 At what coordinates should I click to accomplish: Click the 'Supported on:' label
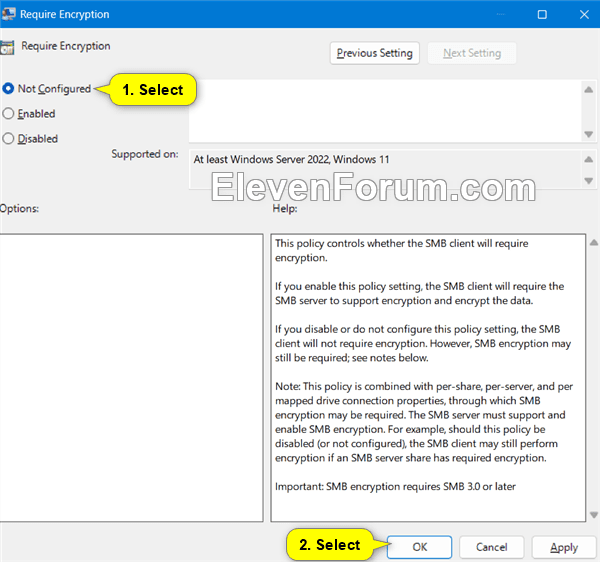[145, 154]
